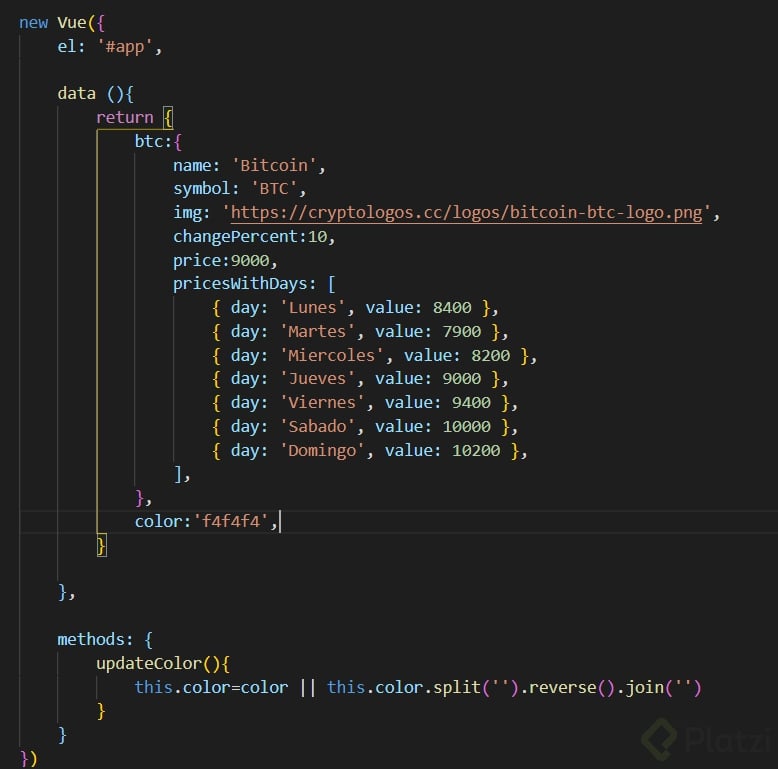Click value 8400 in the Lunes row
Screen dimensions: 778x769
click(452, 308)
